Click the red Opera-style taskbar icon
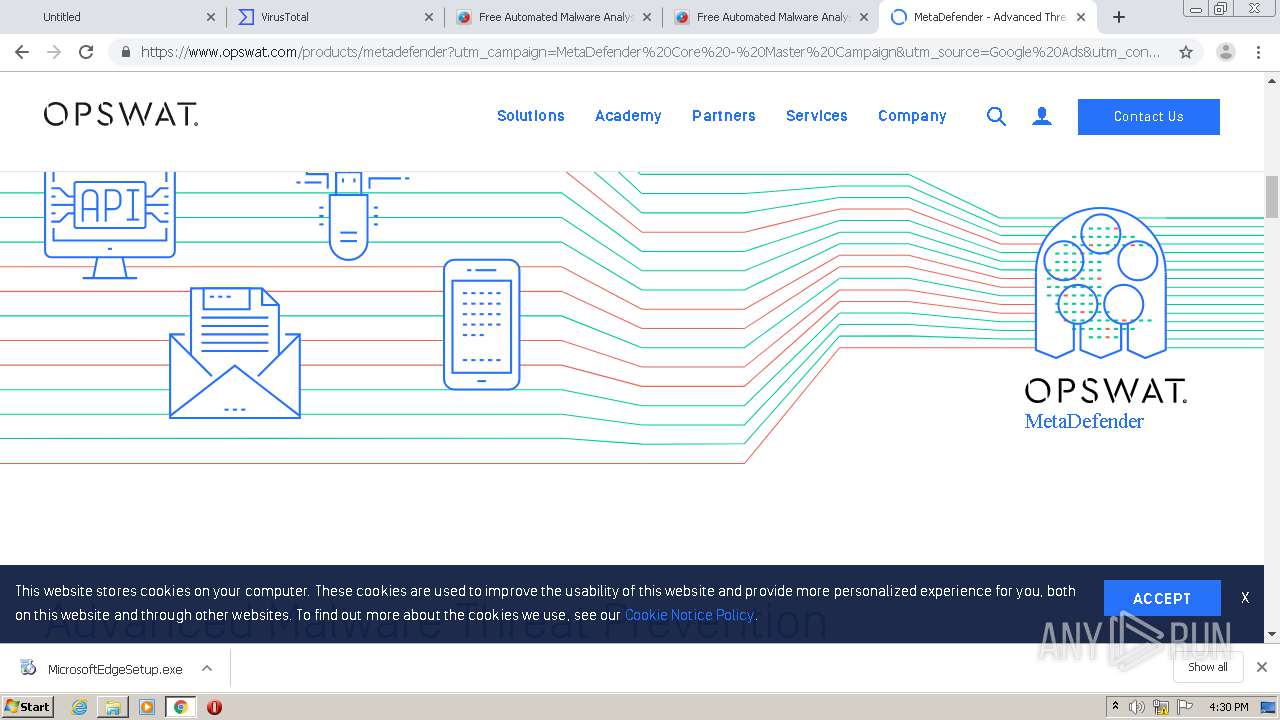The height and width of the screenshot is (720, 1280). [x=214, y=707]
